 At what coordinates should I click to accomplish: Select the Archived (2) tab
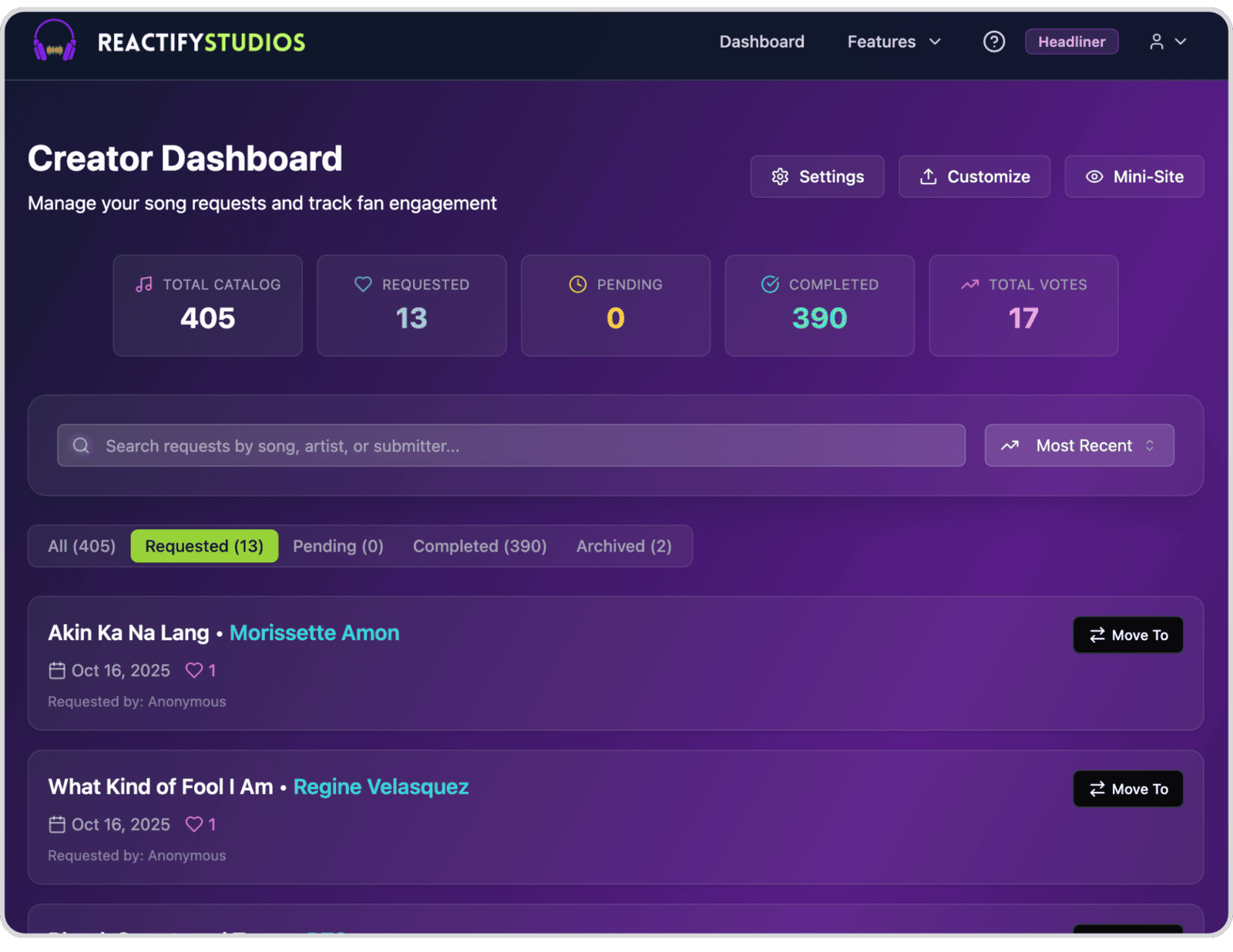623,546
